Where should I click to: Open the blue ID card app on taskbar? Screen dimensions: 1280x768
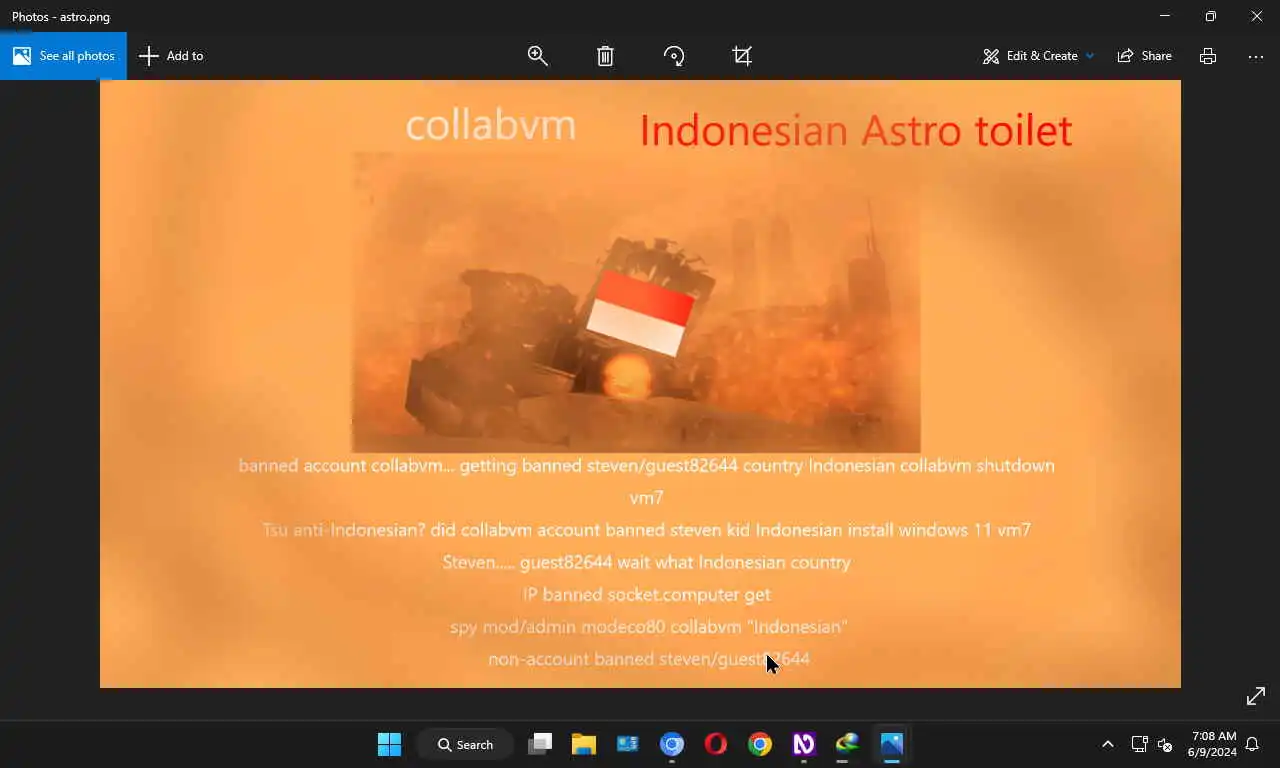pos(628,744)
